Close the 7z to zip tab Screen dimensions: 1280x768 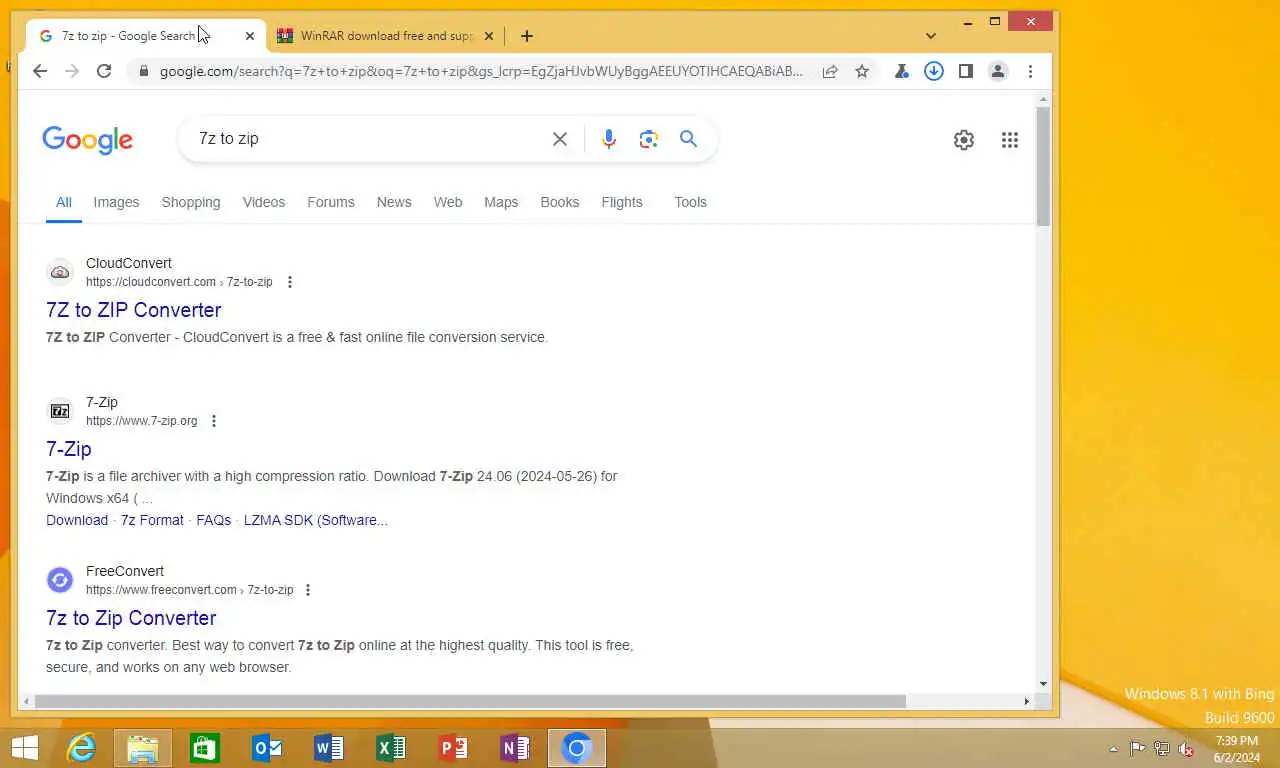[250, 36]
